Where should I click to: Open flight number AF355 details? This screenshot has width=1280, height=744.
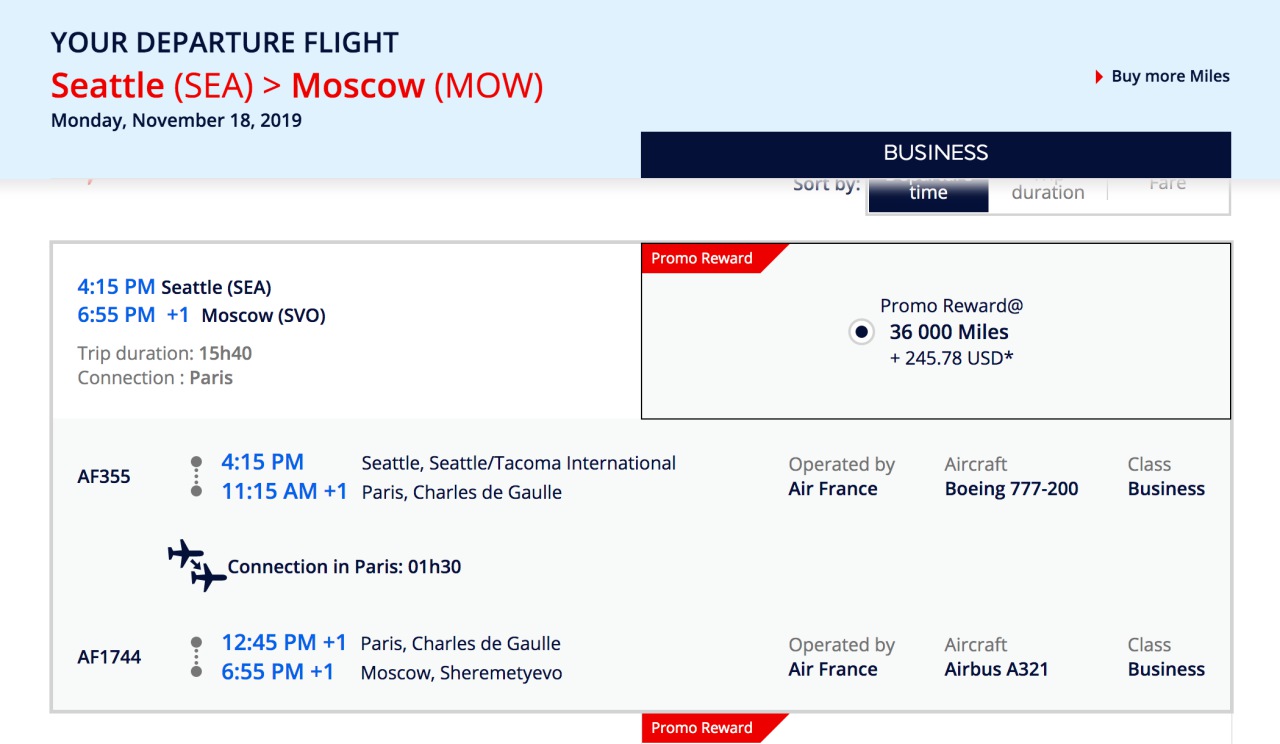[x=104, y=477]
